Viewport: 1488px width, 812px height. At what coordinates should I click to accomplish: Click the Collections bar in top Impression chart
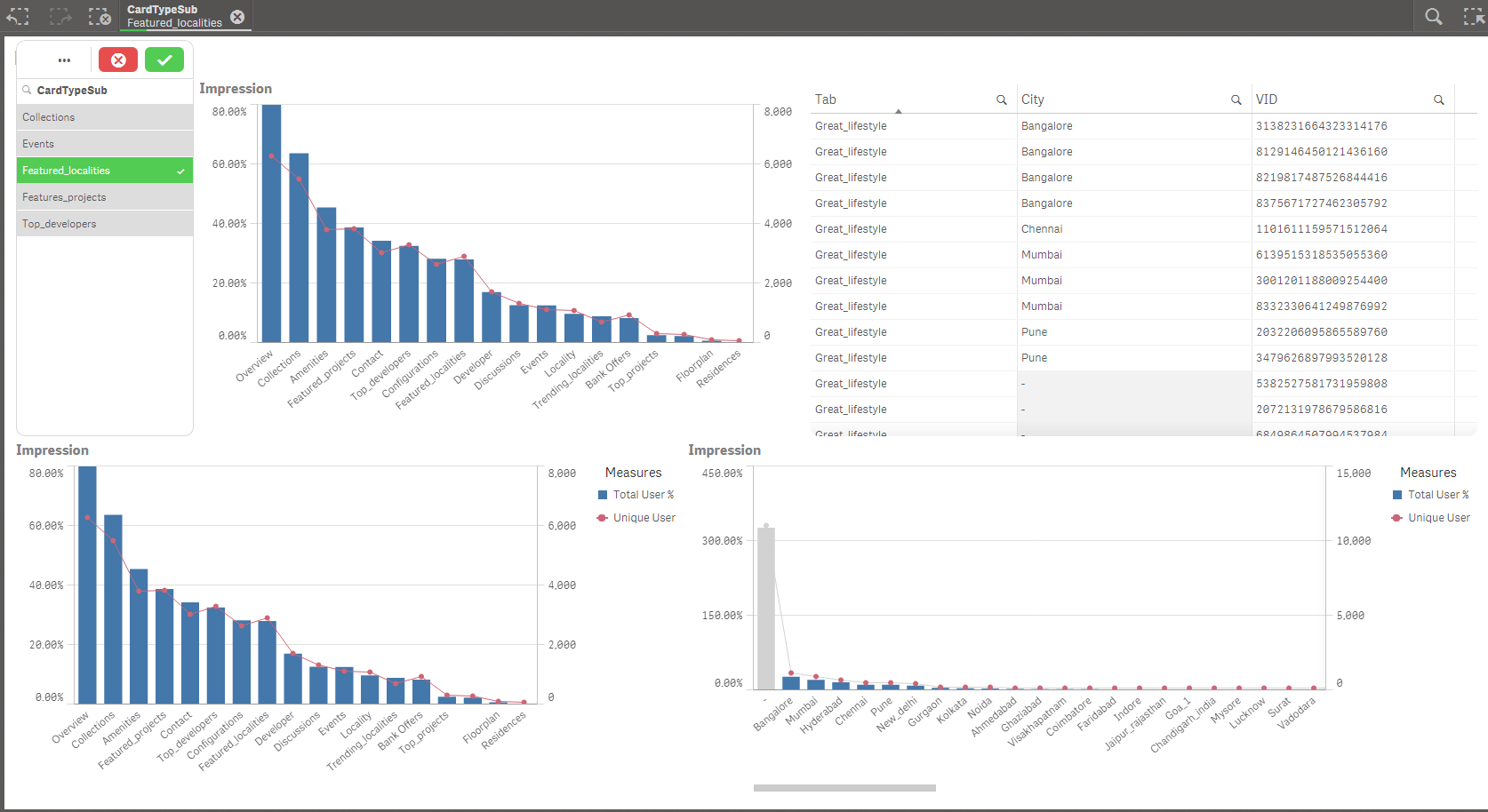click(x=299, y=248)
